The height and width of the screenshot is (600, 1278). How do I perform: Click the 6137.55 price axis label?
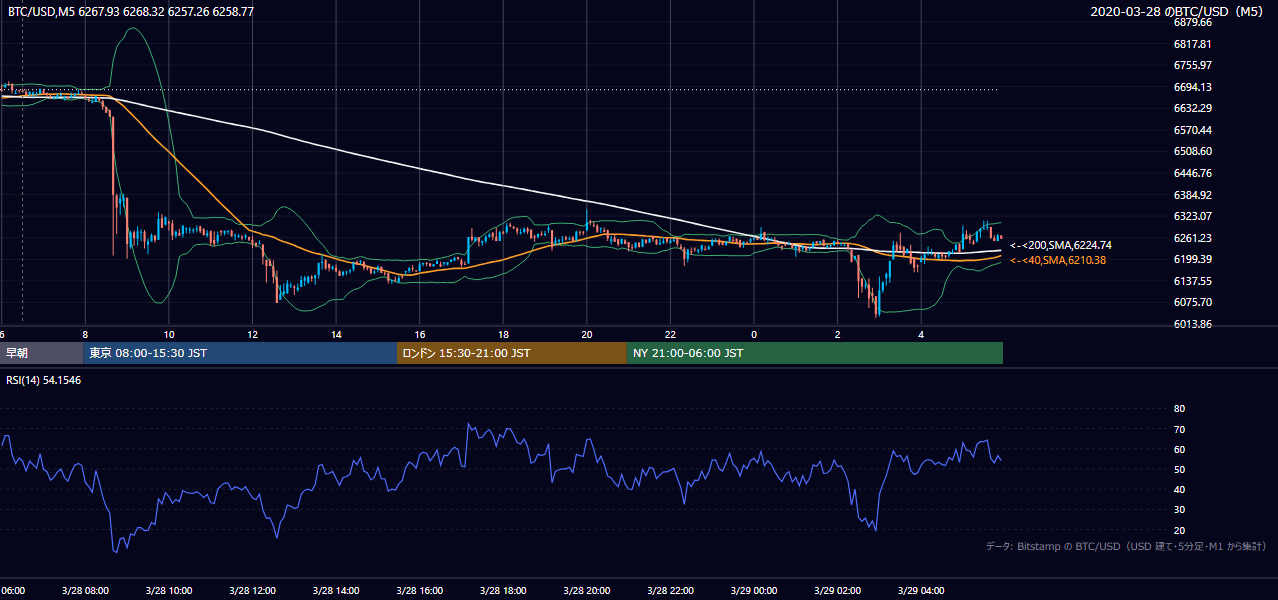(x=1192, y=281)
